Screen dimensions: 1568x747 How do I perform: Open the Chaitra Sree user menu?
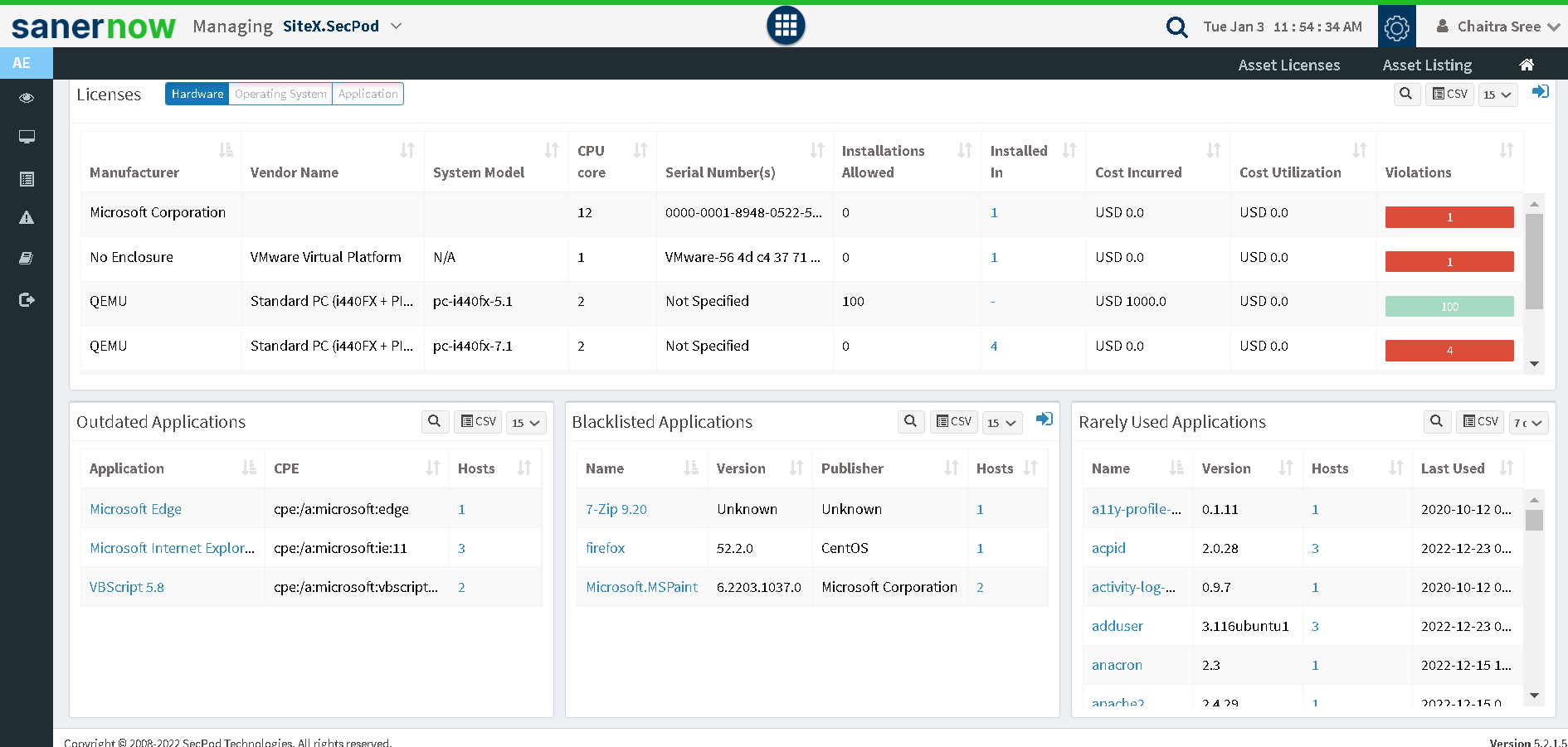pyautogui.click(x=1498, y=27)
